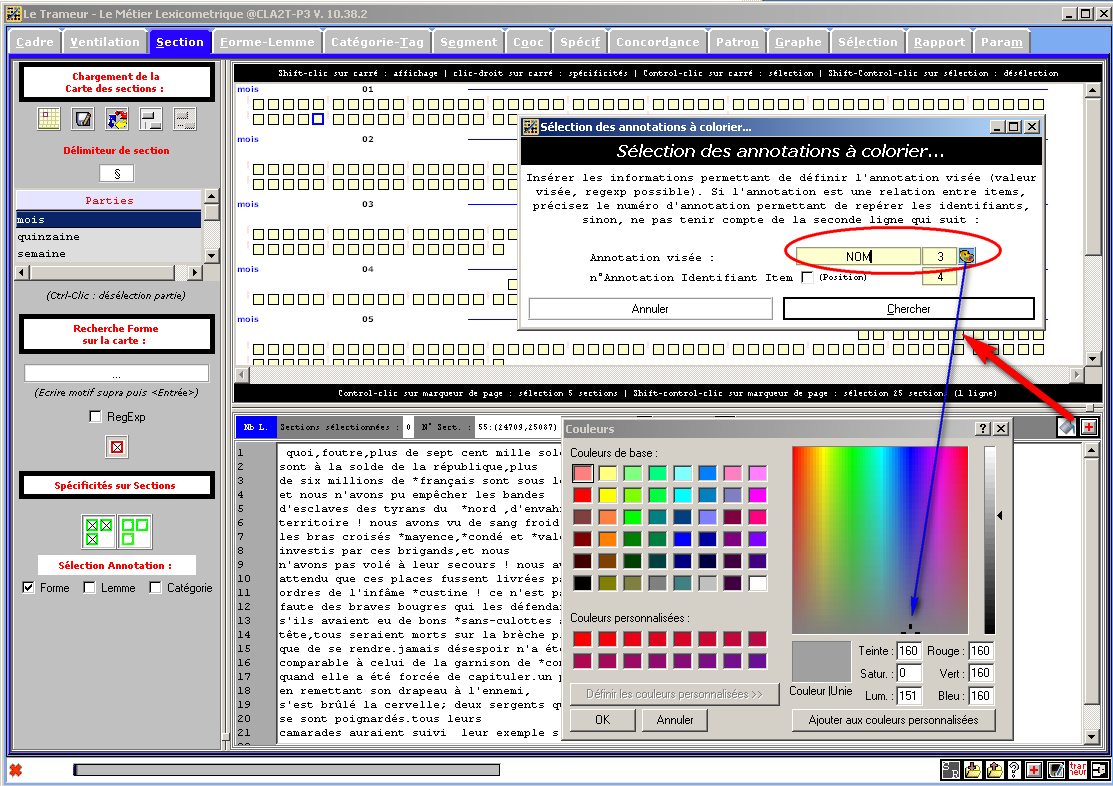1113x786 pixels.
Task: Click the empty green squares icon
Action: (135, 532)
